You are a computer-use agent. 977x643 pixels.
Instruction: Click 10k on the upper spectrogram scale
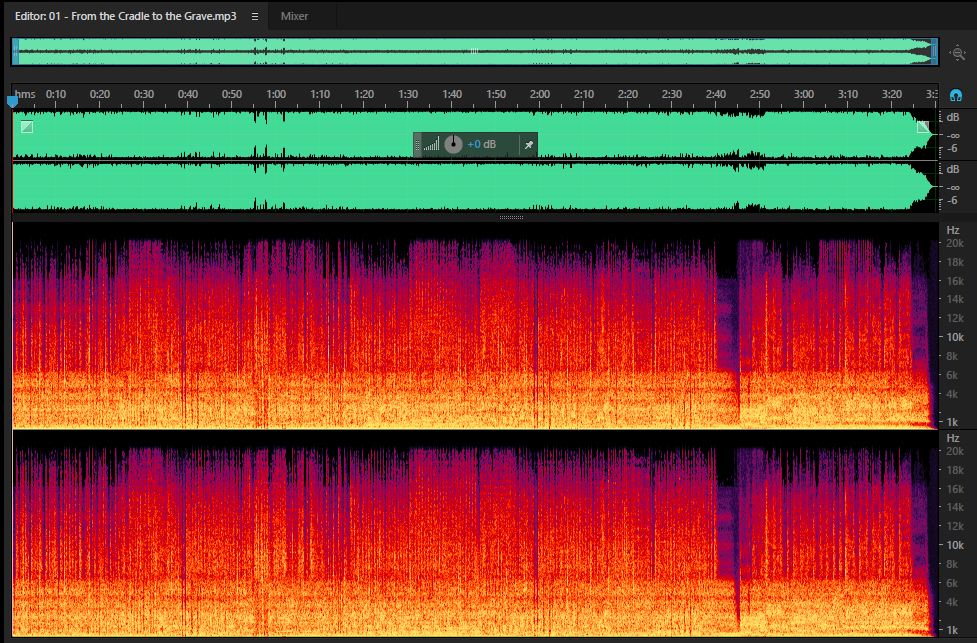(x=955, y=337)
